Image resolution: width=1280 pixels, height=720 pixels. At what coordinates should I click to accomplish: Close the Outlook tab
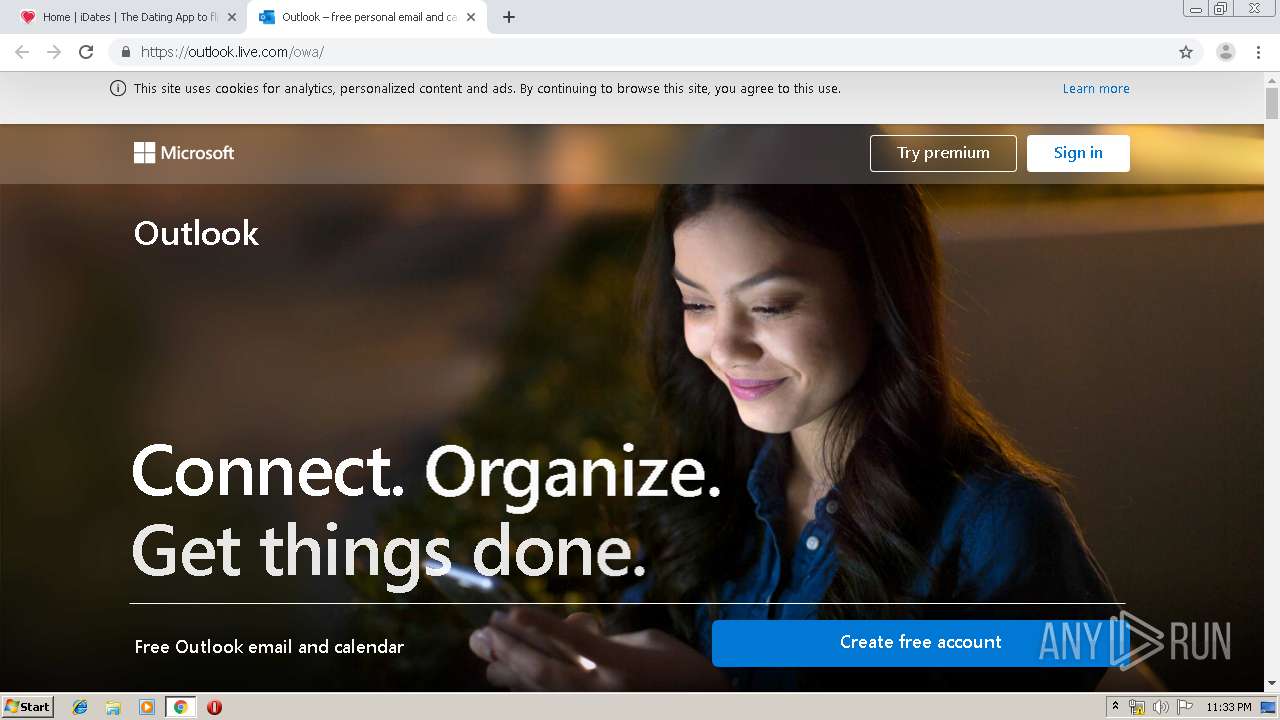point(471,17)
